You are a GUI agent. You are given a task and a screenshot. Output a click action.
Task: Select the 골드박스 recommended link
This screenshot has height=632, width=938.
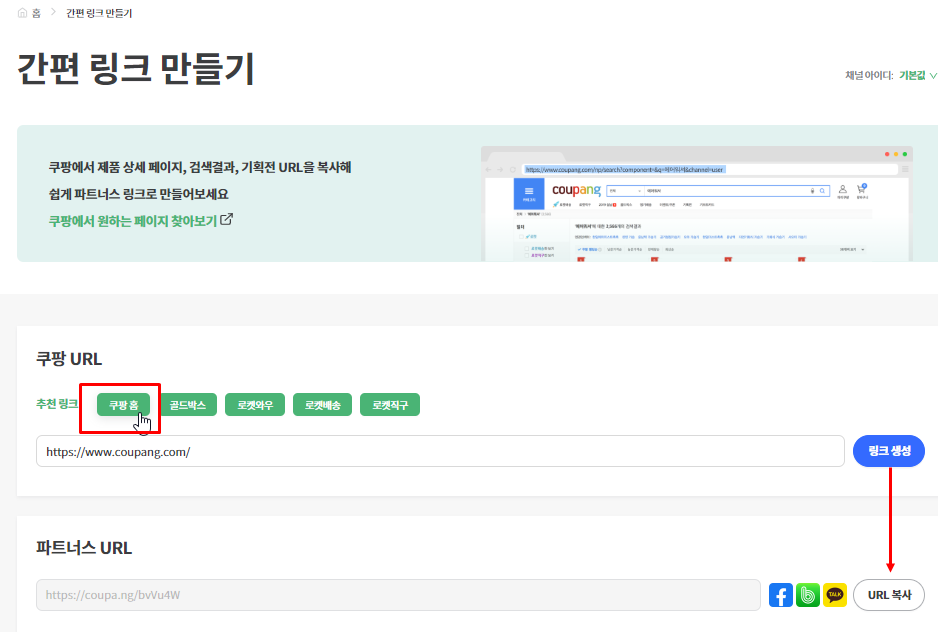tap(187, 405)
